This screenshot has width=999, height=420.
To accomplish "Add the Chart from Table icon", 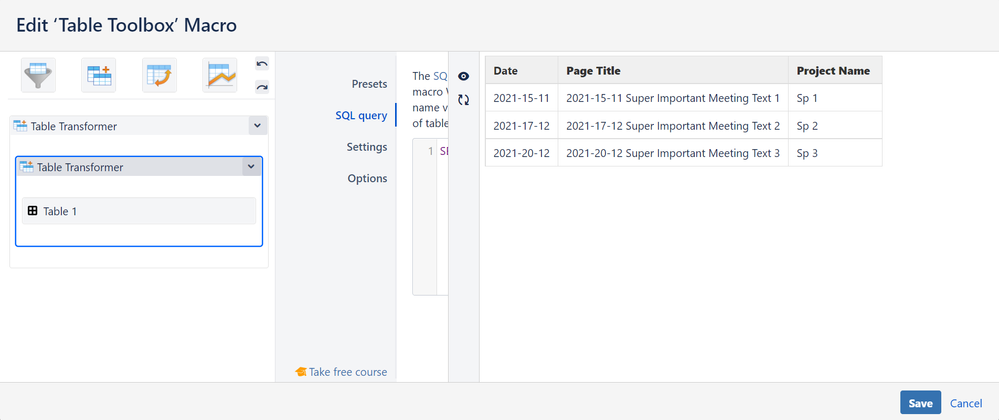I will pyautogui.click(x=220, y=75).
